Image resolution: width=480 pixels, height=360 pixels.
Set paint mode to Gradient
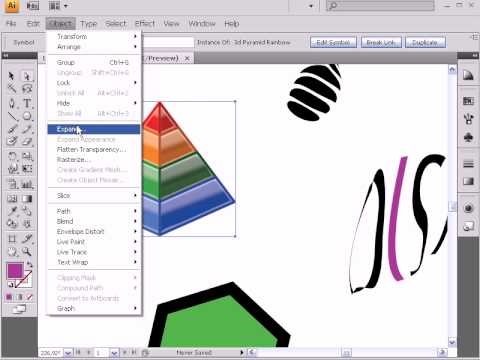[19, 297]
